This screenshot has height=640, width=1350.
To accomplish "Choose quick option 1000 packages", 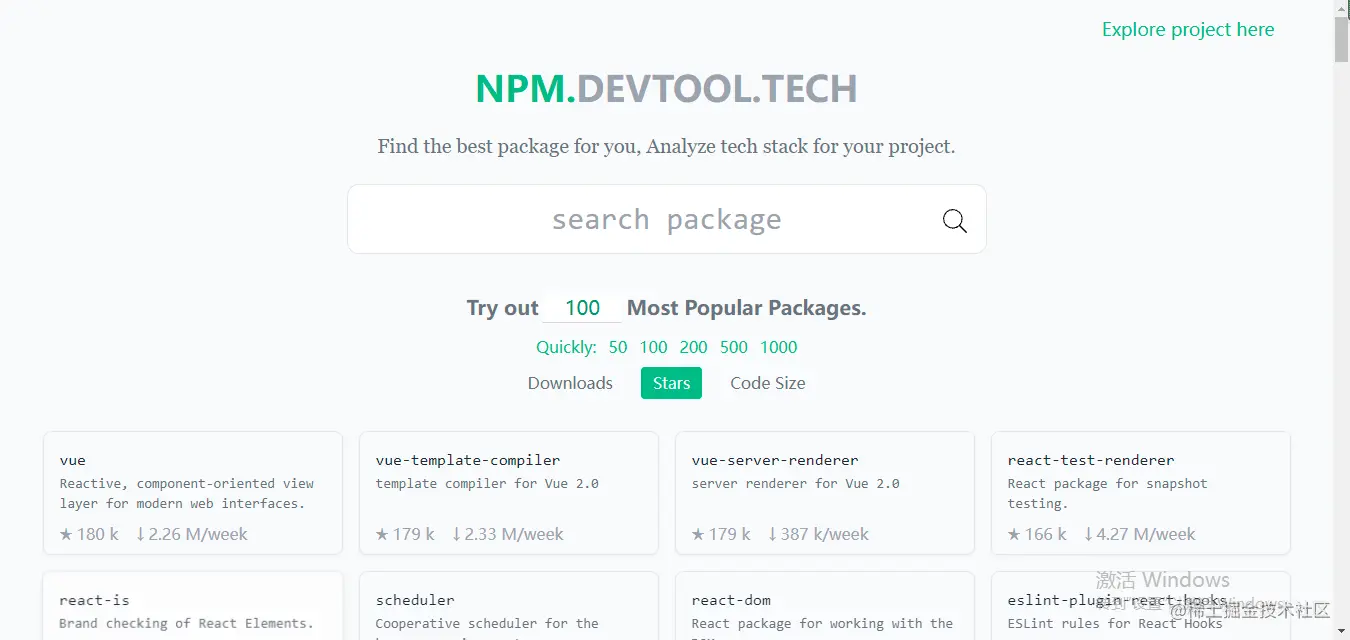I will point(778,348).
